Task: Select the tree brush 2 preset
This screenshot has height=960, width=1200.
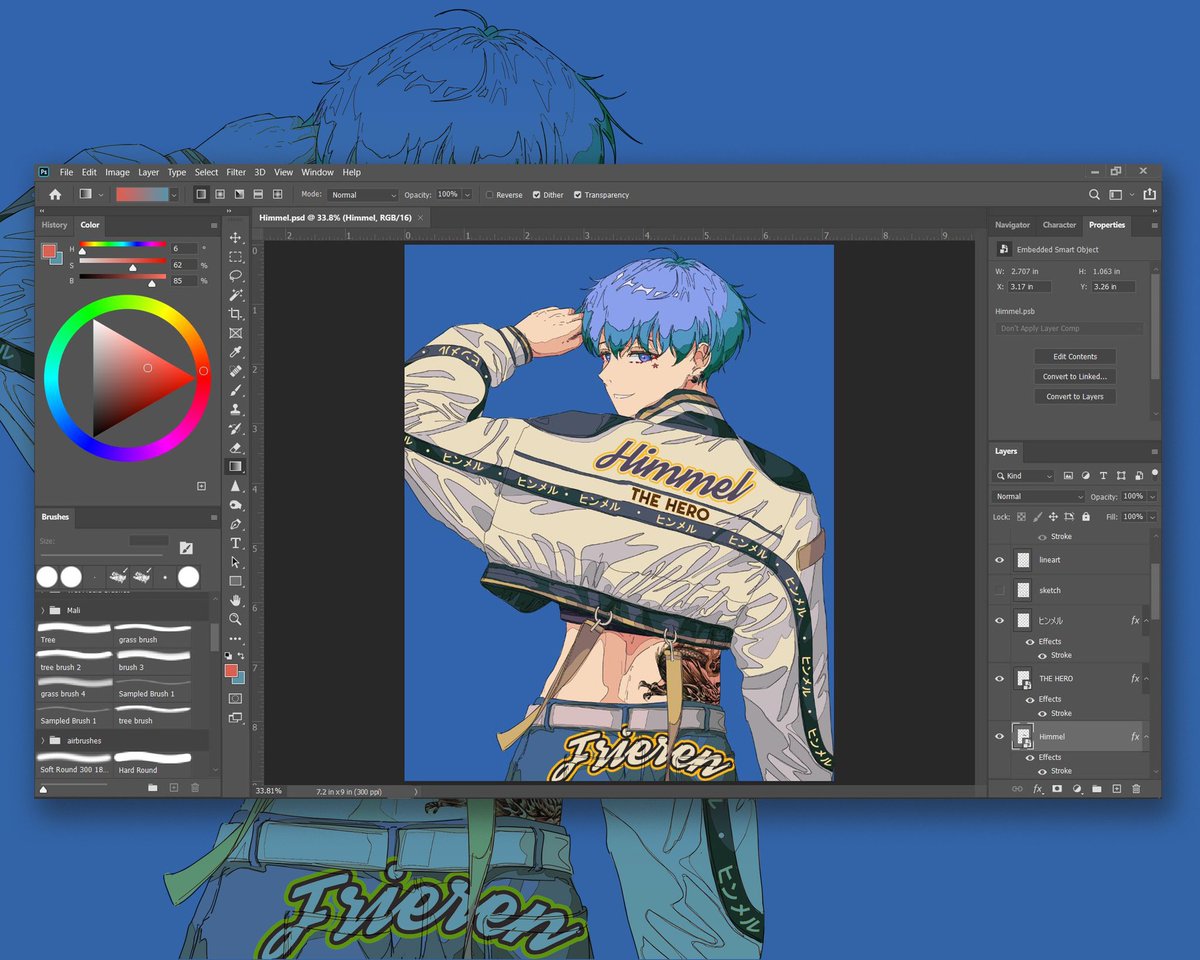Action: click(75, 660)
